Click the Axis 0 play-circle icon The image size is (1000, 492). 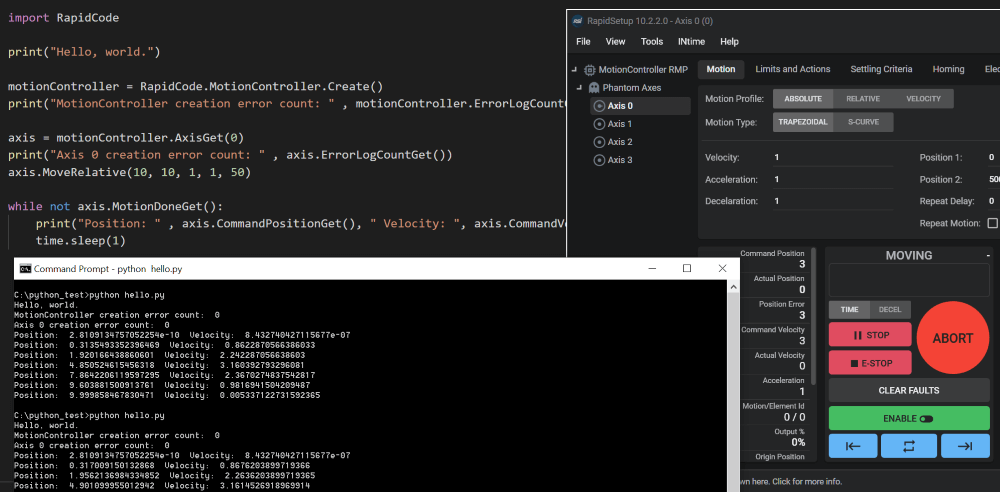(599, 106)
